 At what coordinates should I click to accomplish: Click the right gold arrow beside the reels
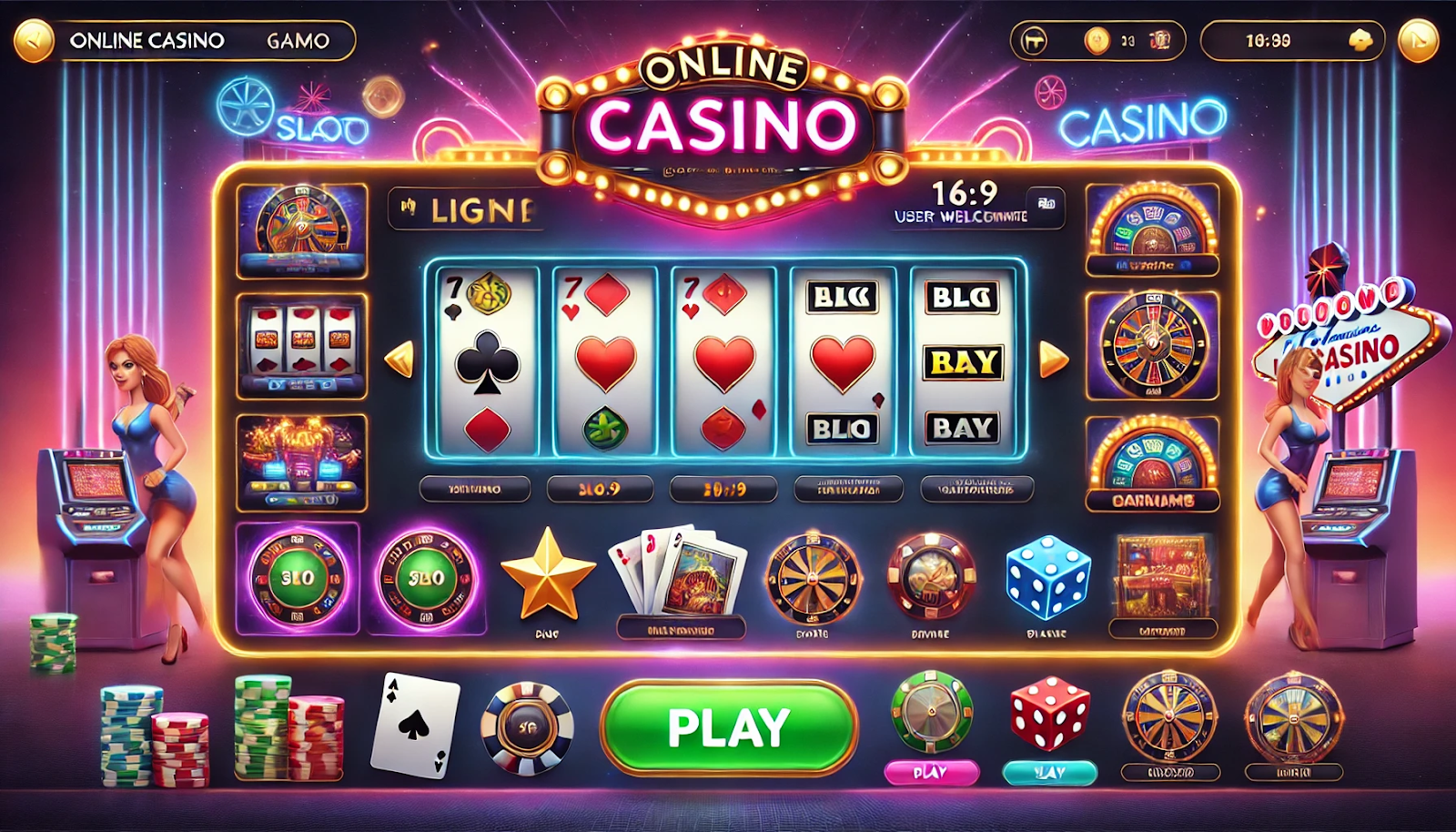point(1054,360)
